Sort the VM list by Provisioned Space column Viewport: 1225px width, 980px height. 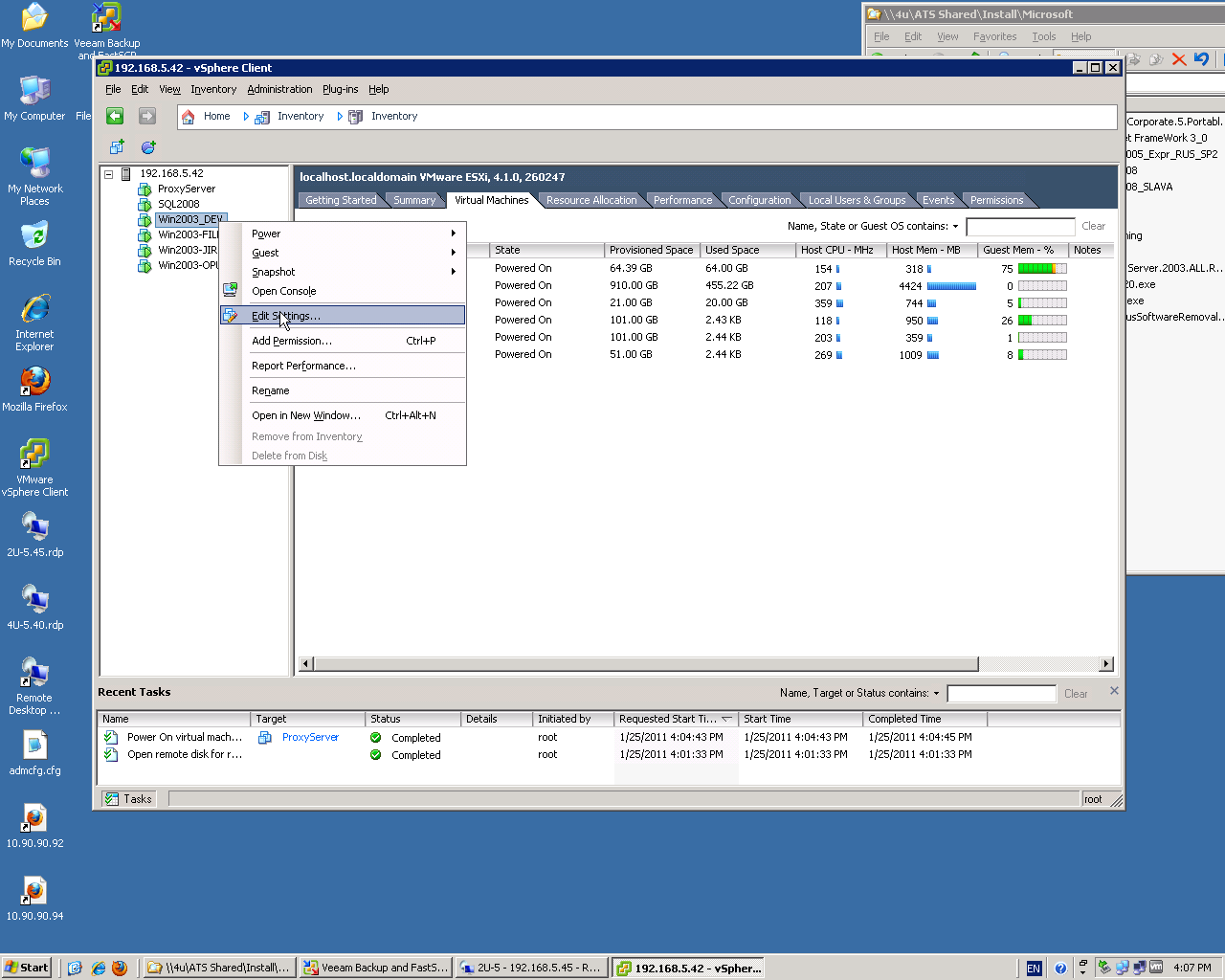pos(652,250)
